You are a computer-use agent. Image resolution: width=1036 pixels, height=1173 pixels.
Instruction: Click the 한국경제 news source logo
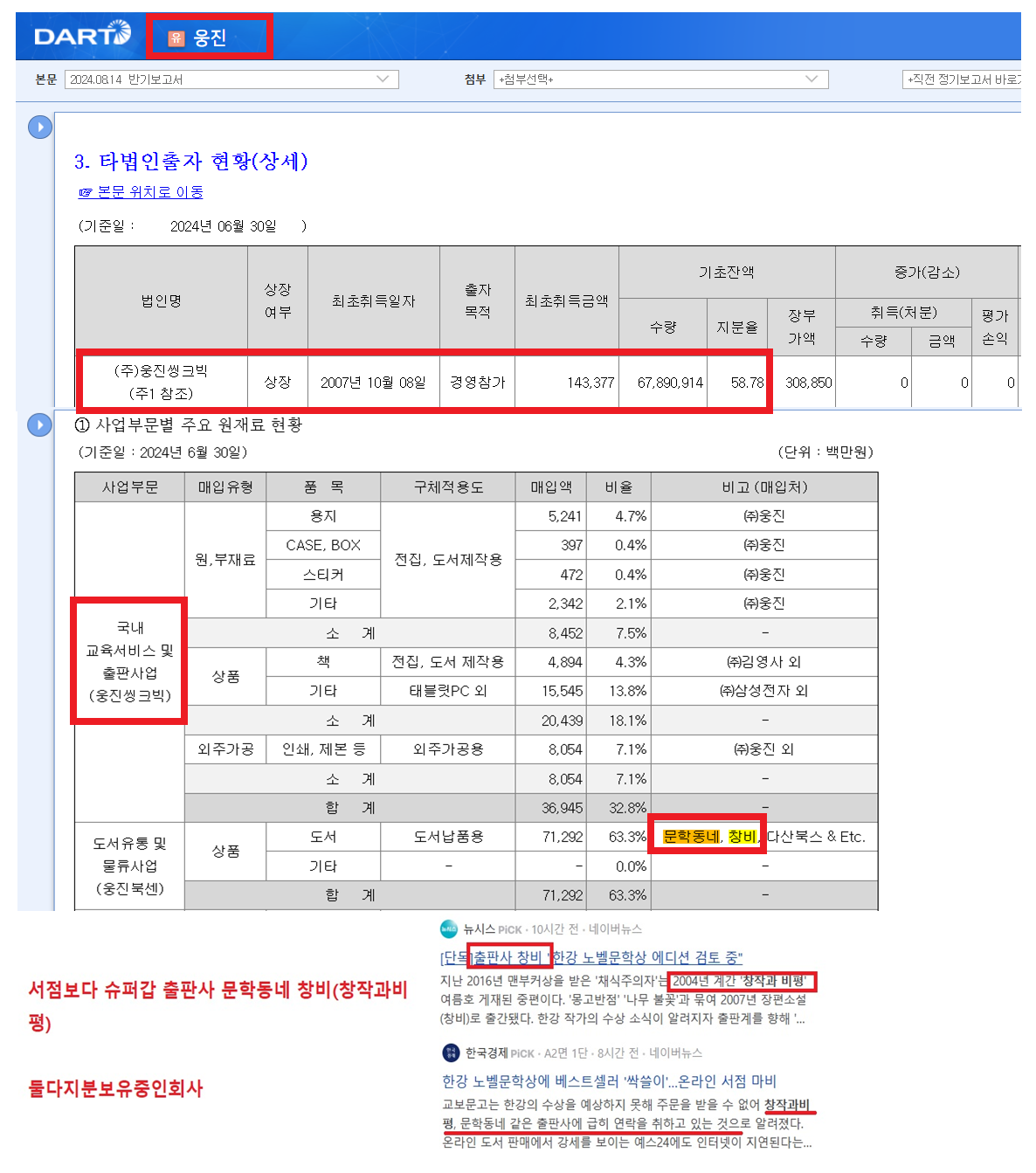point(451,1052)
